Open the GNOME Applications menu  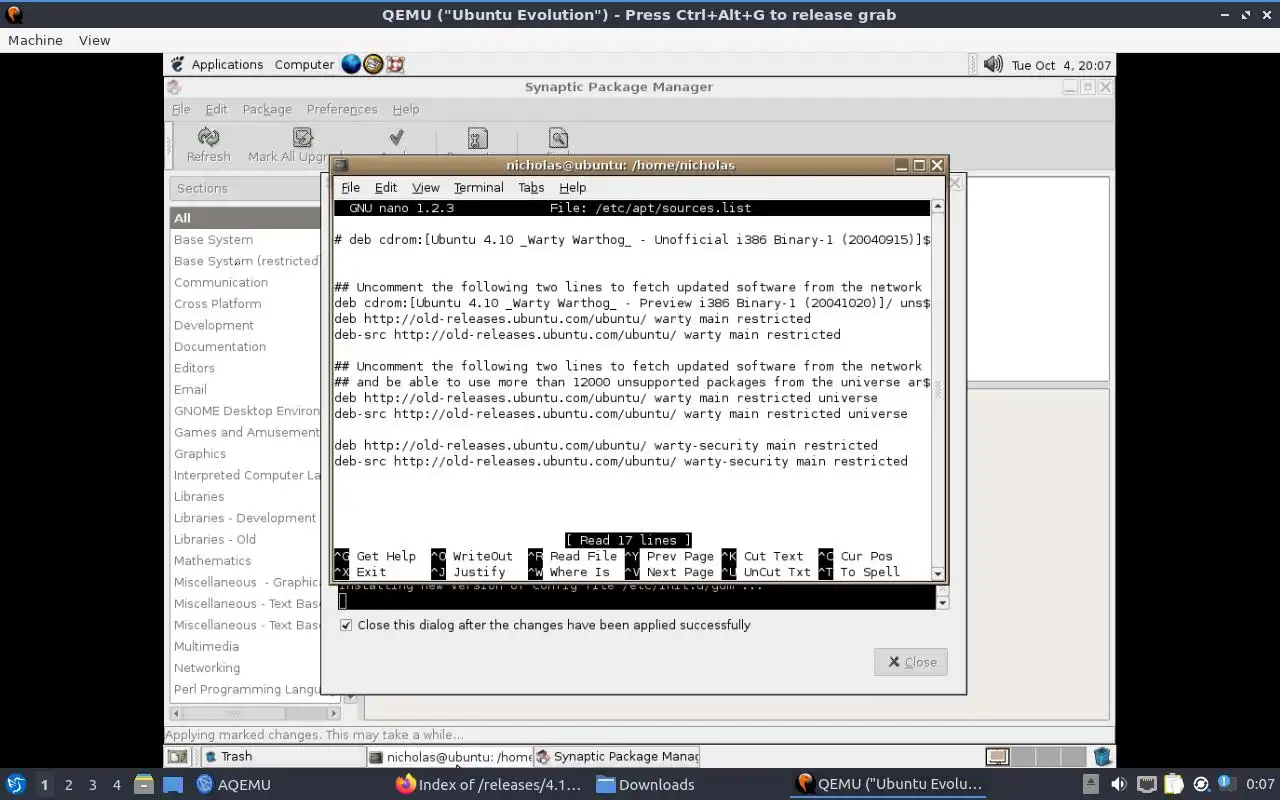click(227, 64)
